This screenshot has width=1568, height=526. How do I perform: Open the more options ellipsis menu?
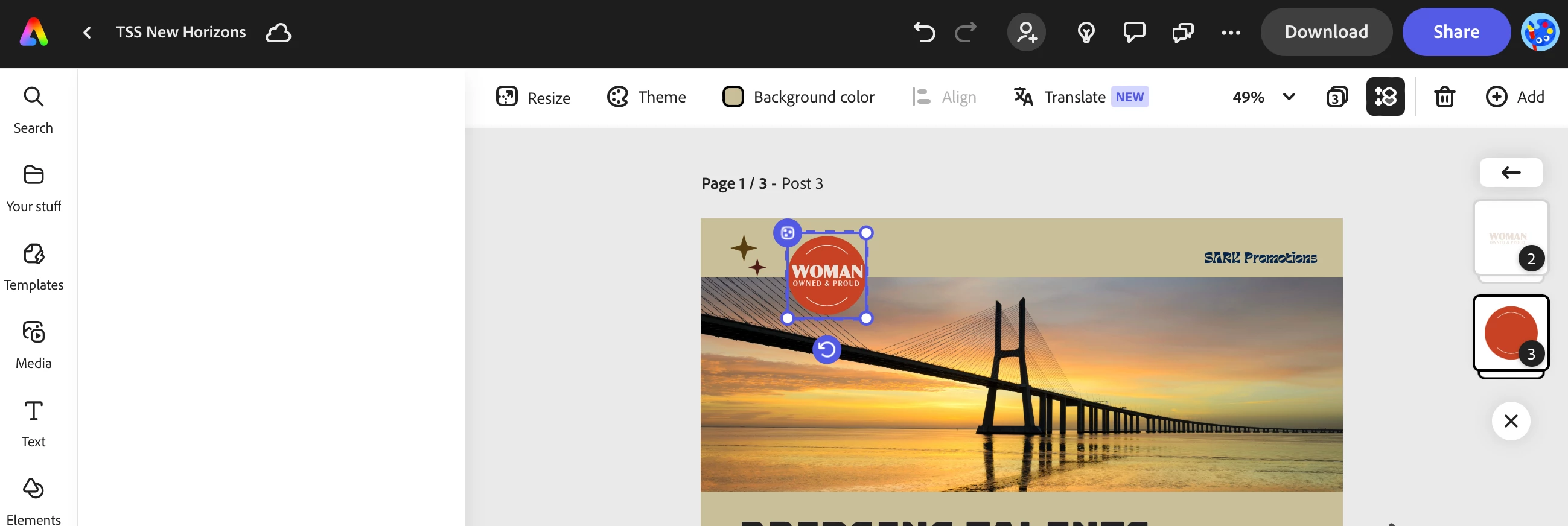1231,33
